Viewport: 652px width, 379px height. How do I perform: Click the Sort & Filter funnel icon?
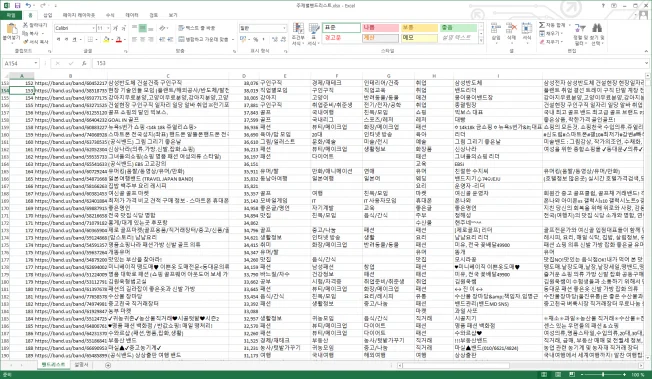tap(579, 28)
